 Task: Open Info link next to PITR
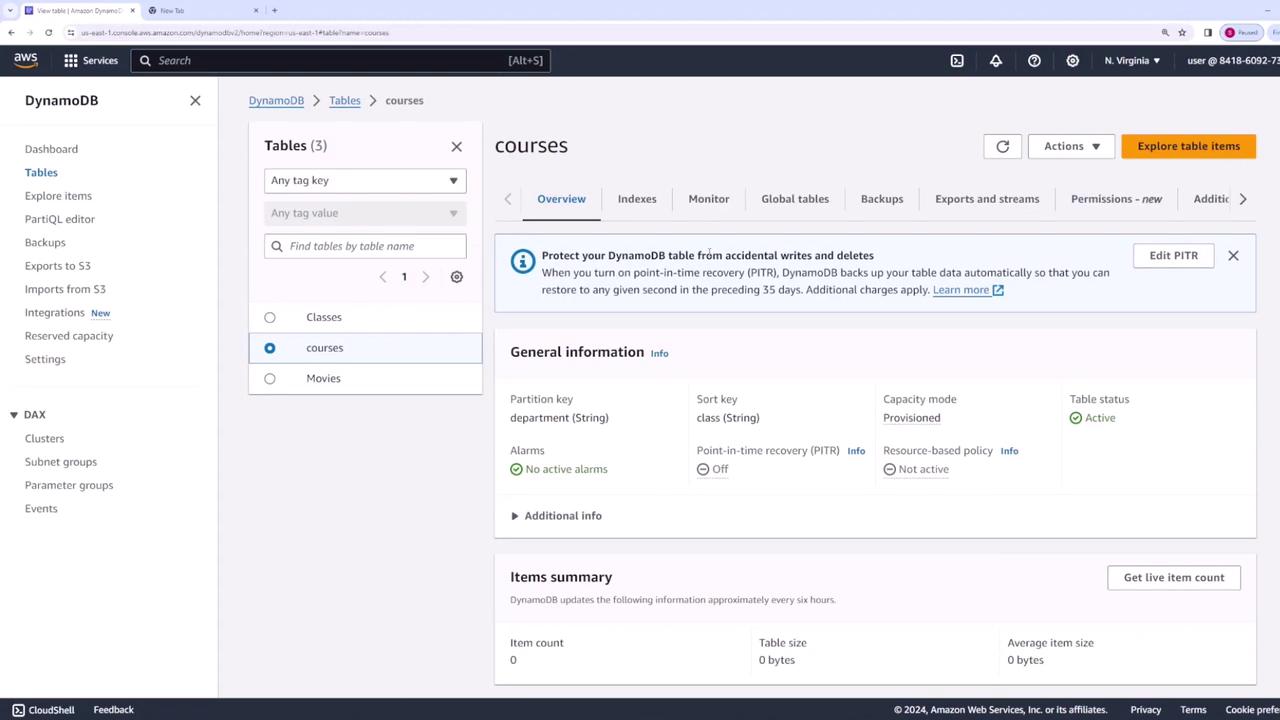point(856,451)
